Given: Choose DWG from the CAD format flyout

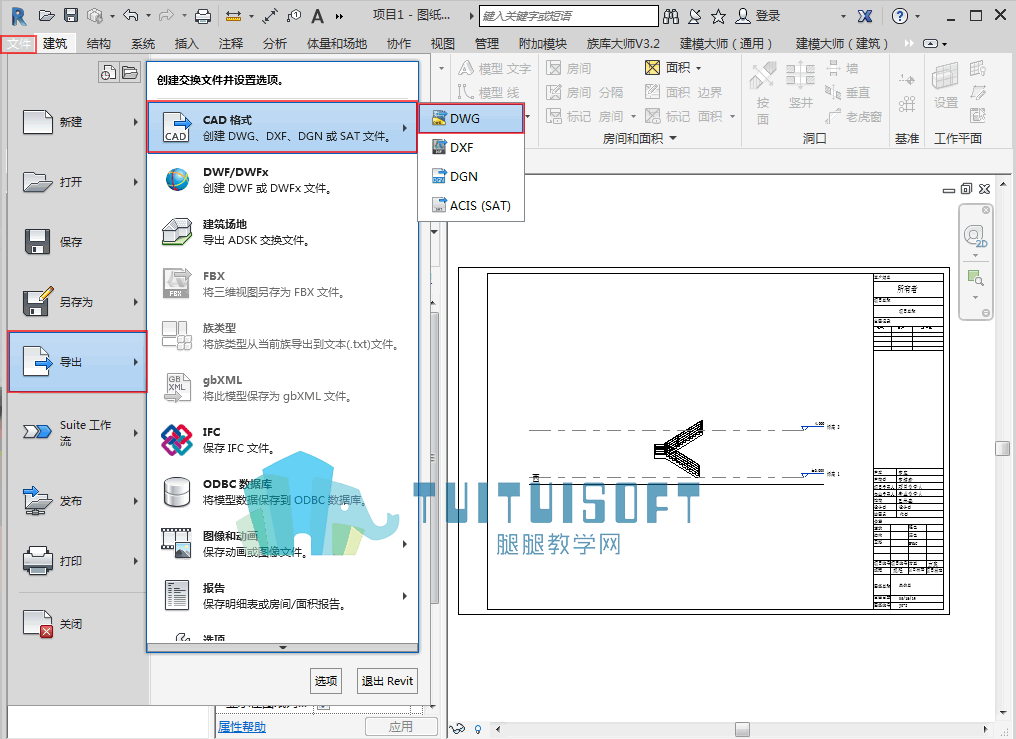Looking at the screenshot, I should [x=471, y=119].
